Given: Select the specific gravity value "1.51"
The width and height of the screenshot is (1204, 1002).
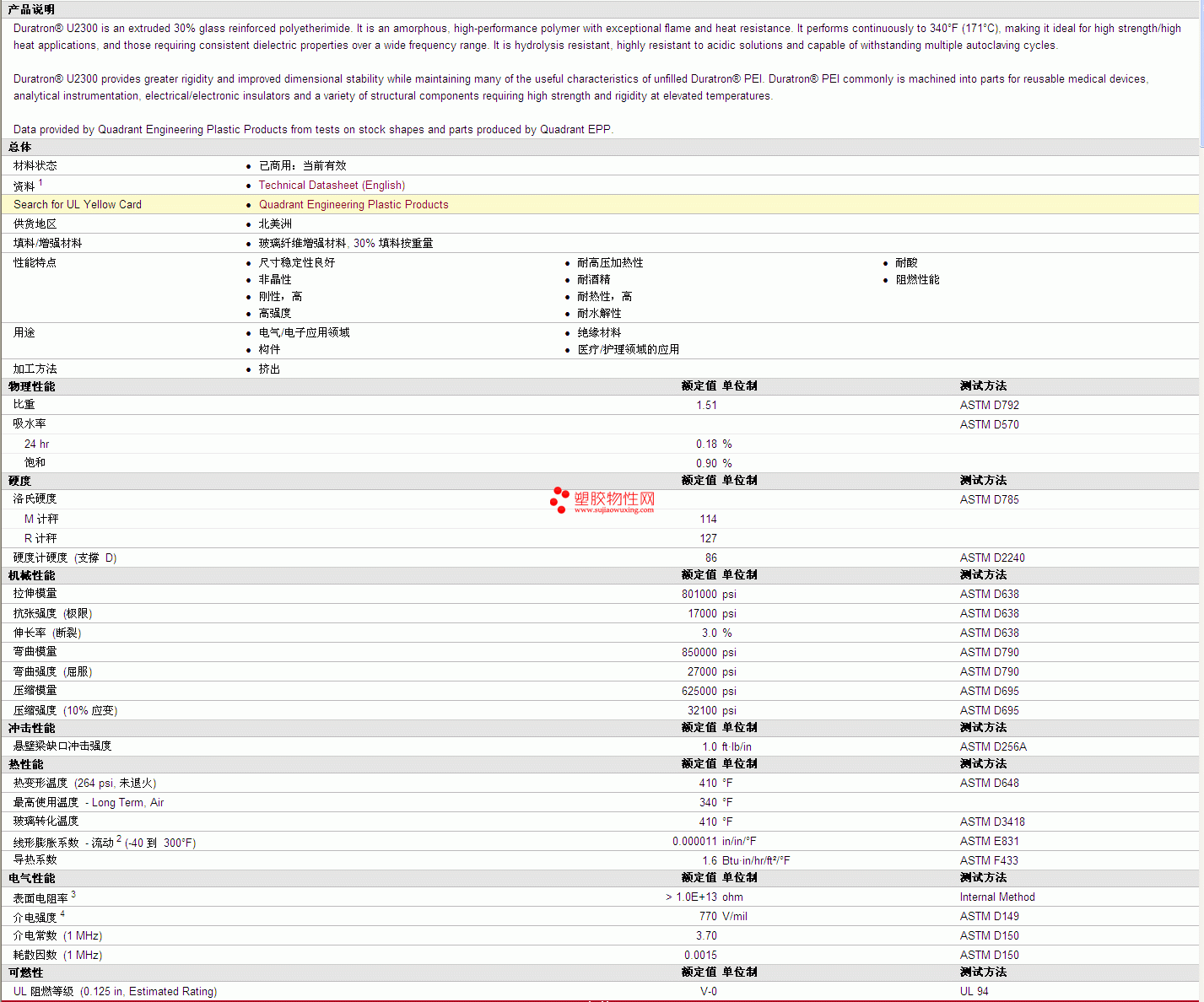Looking at the screenshot, I should pos(707,406).
